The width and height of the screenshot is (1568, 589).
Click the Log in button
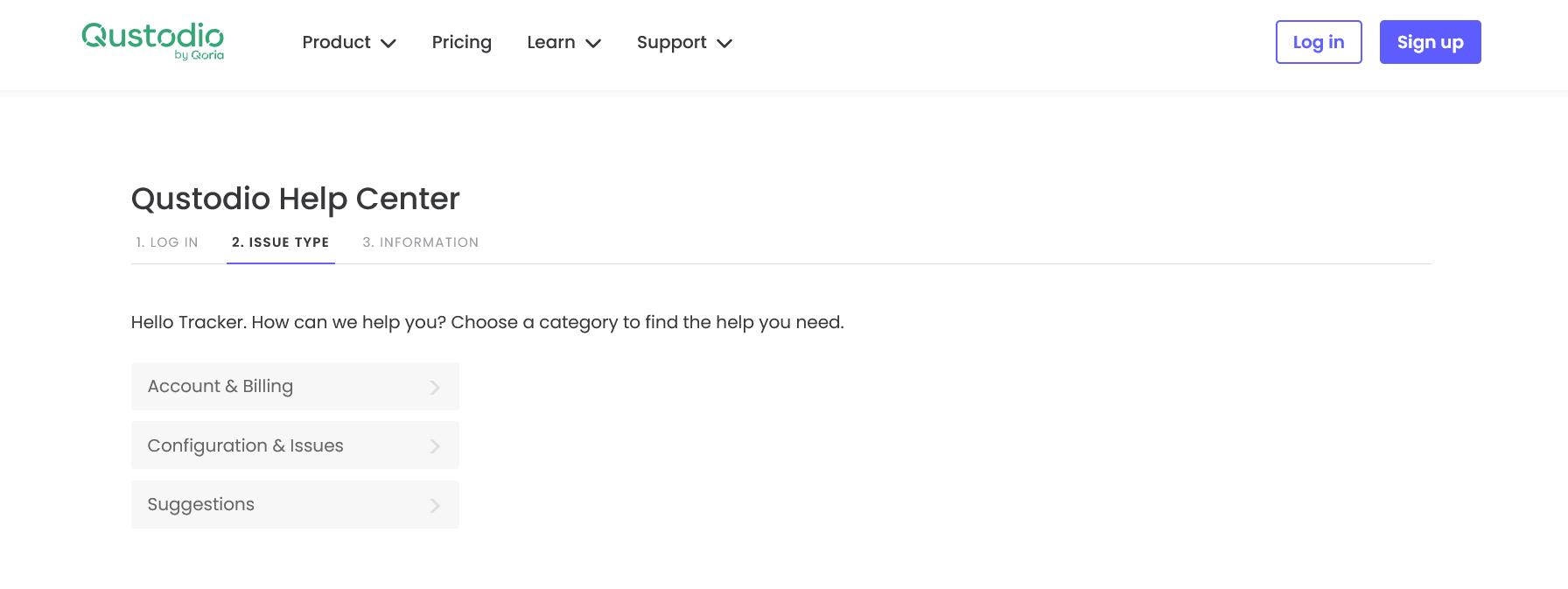tap(1319, 42)
